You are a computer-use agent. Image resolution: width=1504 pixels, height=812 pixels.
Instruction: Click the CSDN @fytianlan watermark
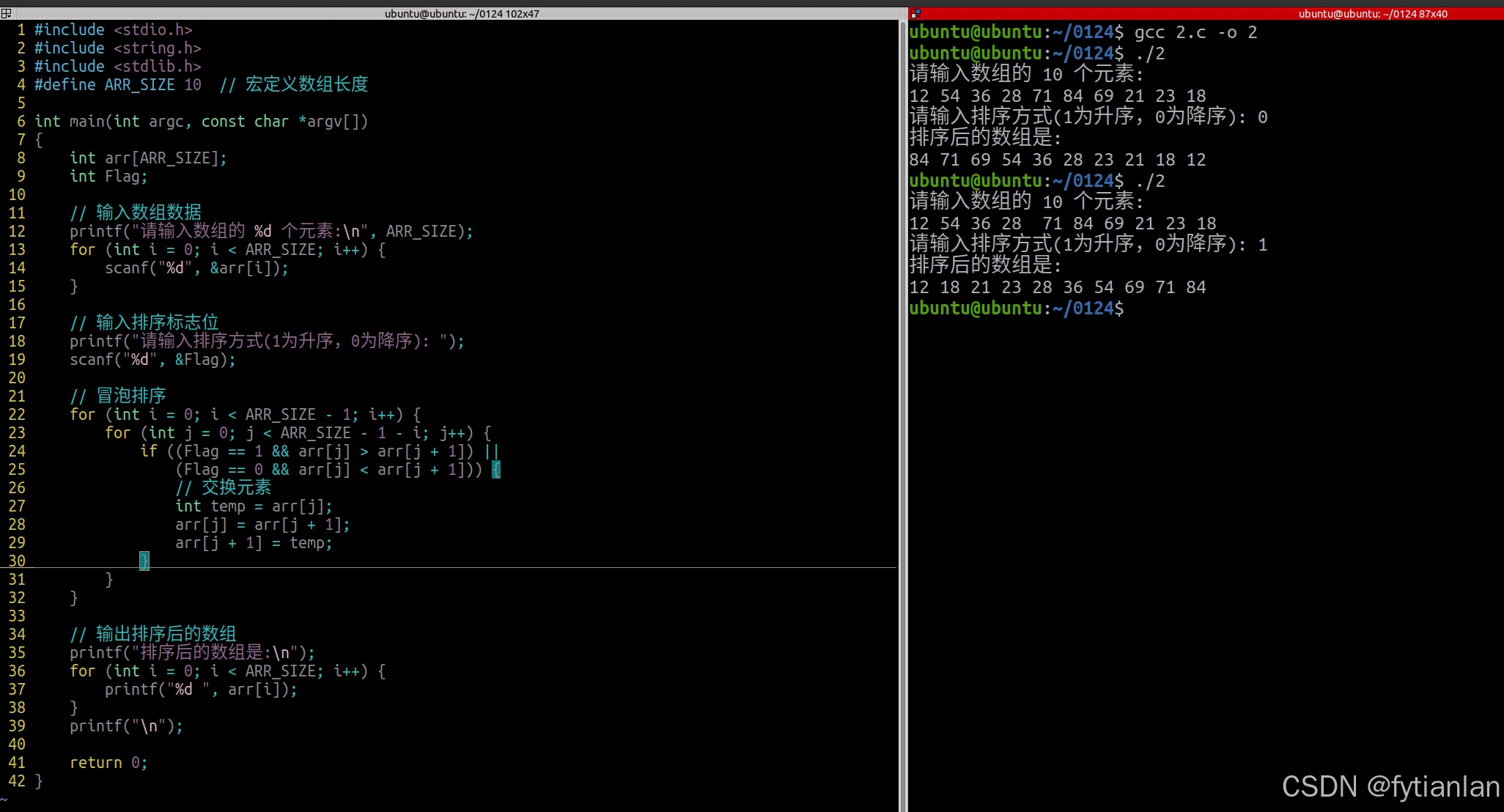pos(1390,786)
